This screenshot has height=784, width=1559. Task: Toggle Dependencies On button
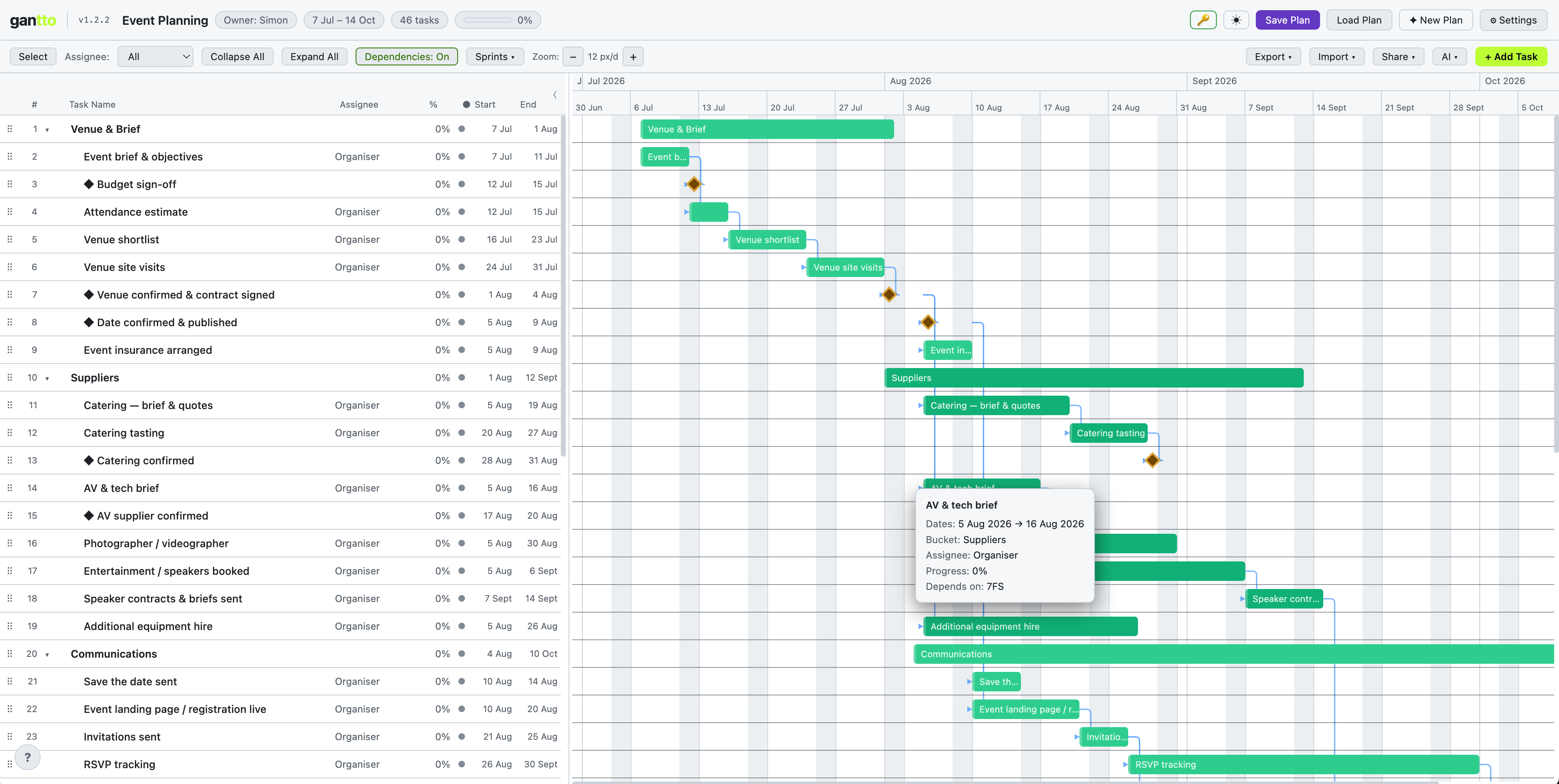click(x=407, y=57)
